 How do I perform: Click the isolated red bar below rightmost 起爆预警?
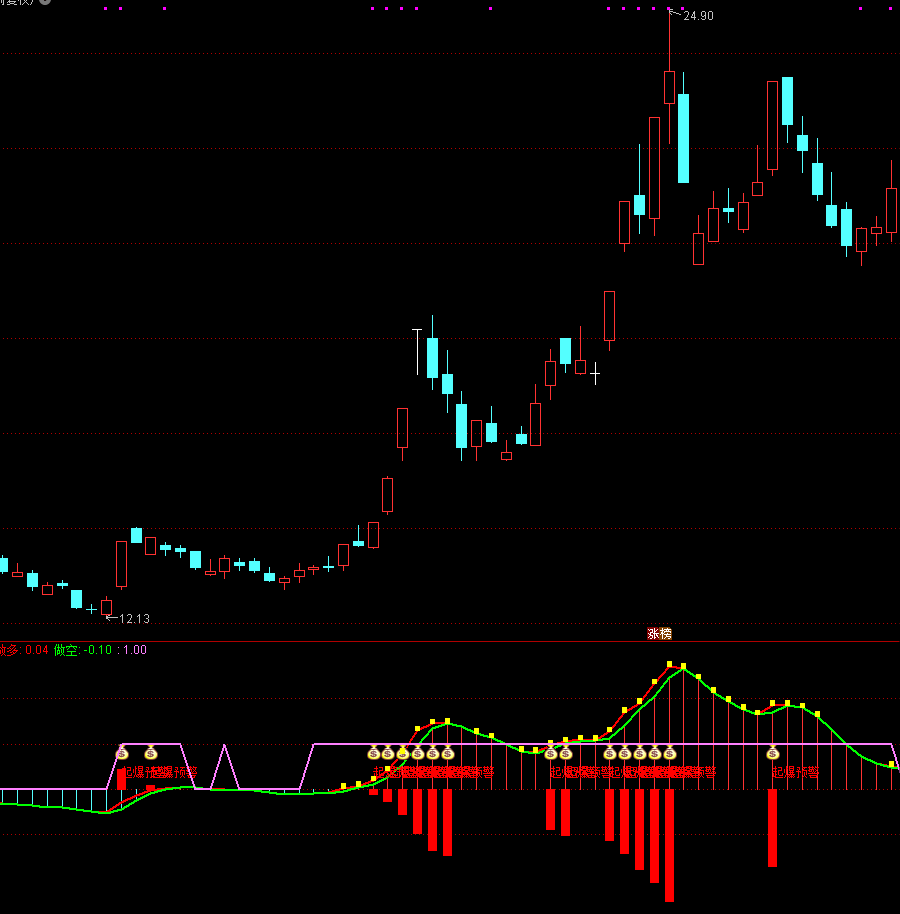pyautogui.click(x=772, y=828)
